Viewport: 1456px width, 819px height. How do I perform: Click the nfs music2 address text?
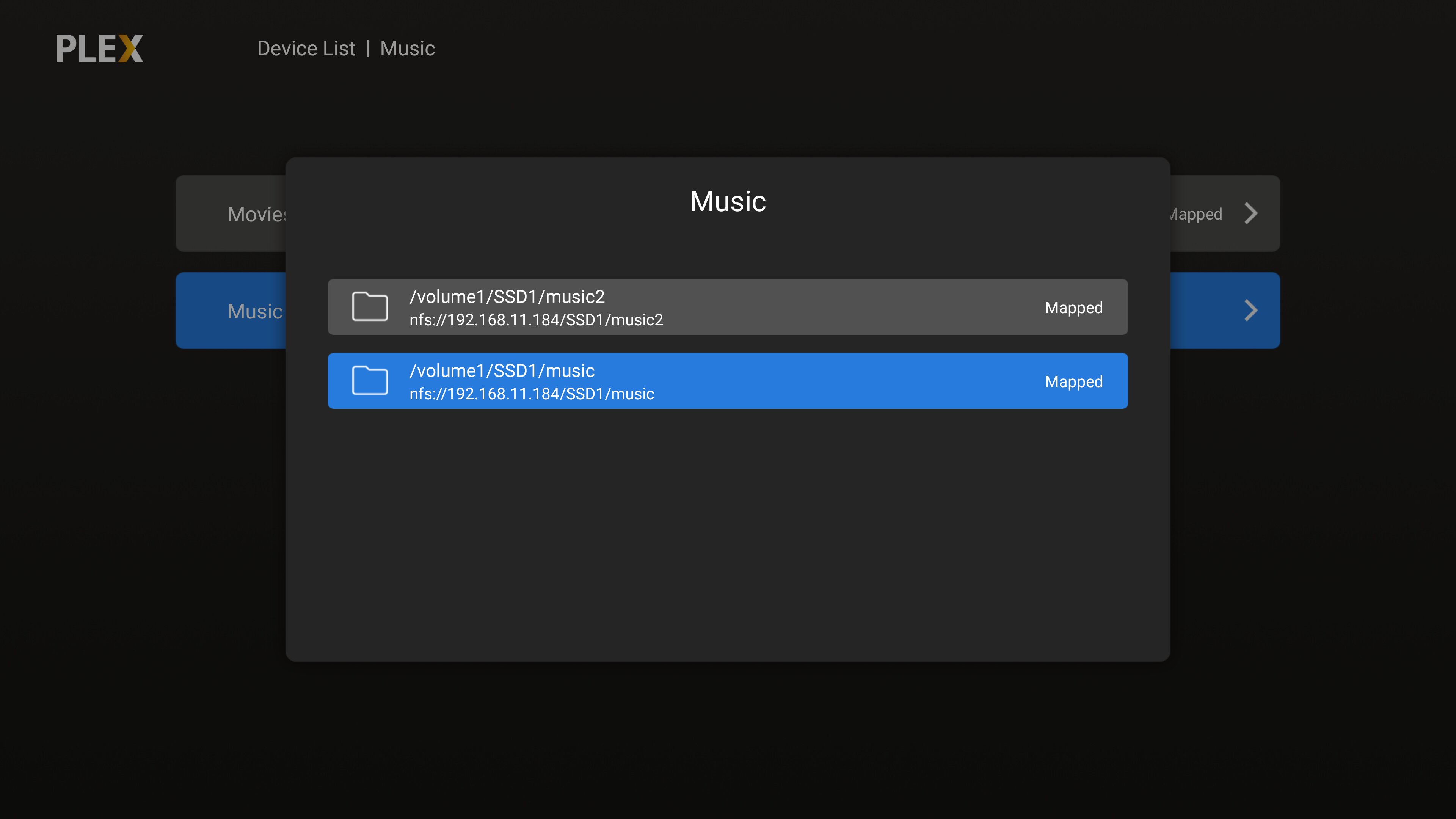pos(536,320)
